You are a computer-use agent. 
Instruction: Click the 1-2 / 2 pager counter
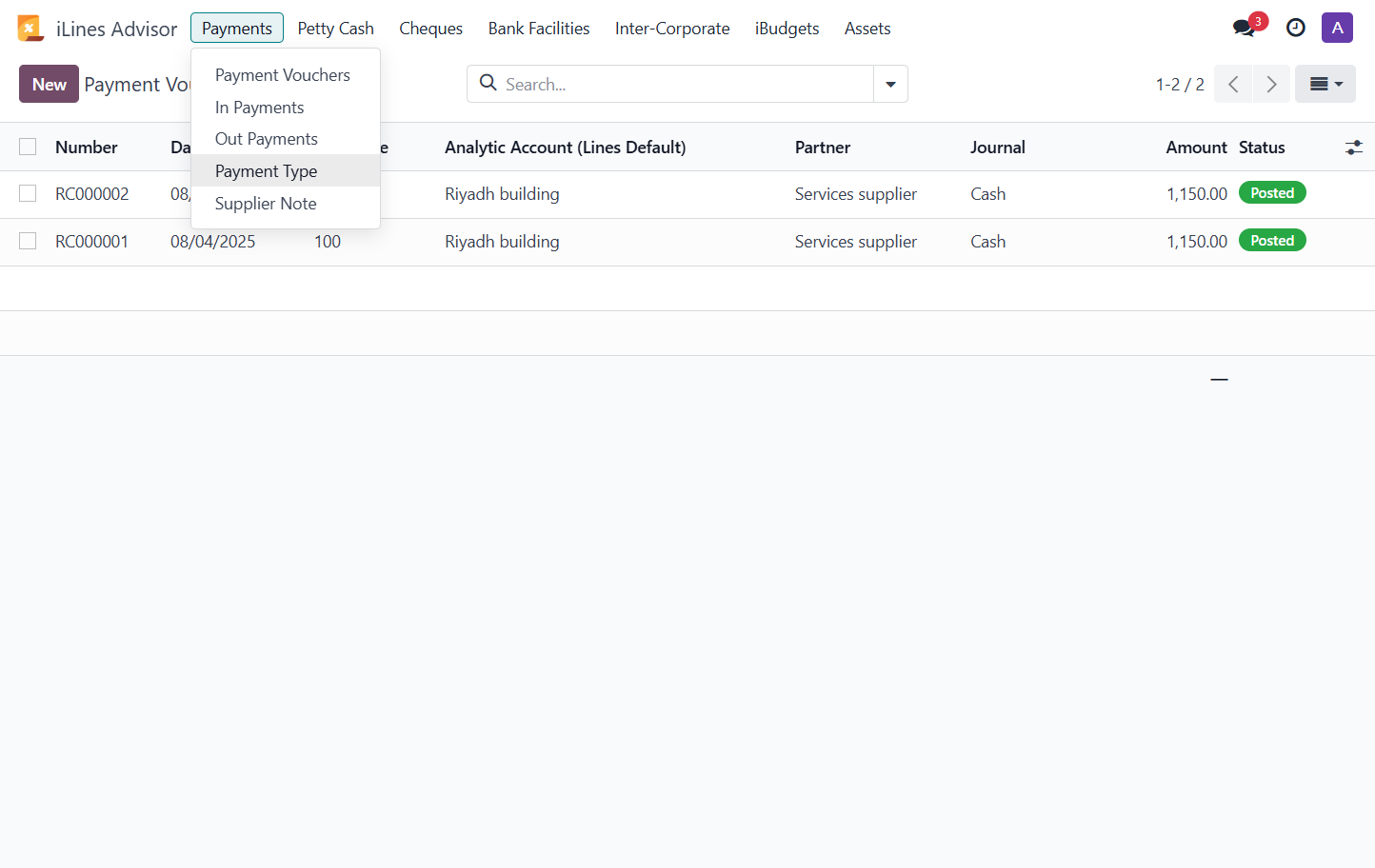[1180, 84]
